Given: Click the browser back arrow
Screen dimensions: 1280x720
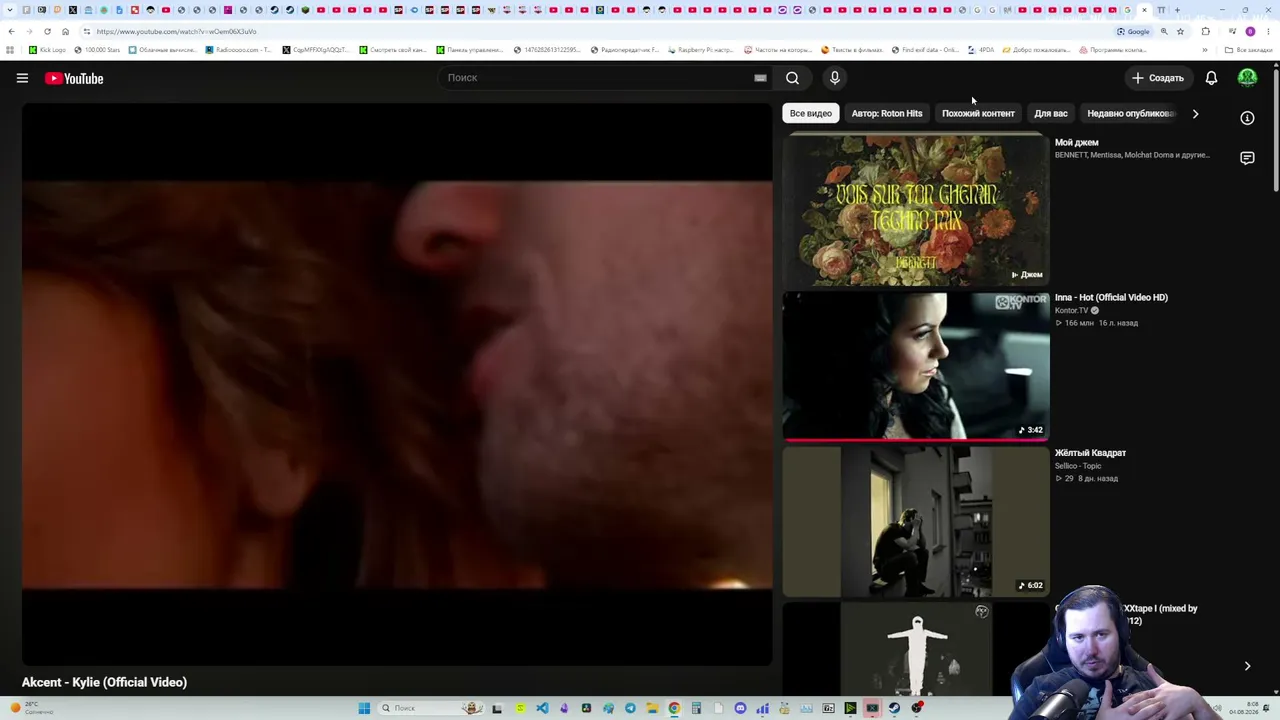Looking at the screenshot, I should click(x=11, y=31).
